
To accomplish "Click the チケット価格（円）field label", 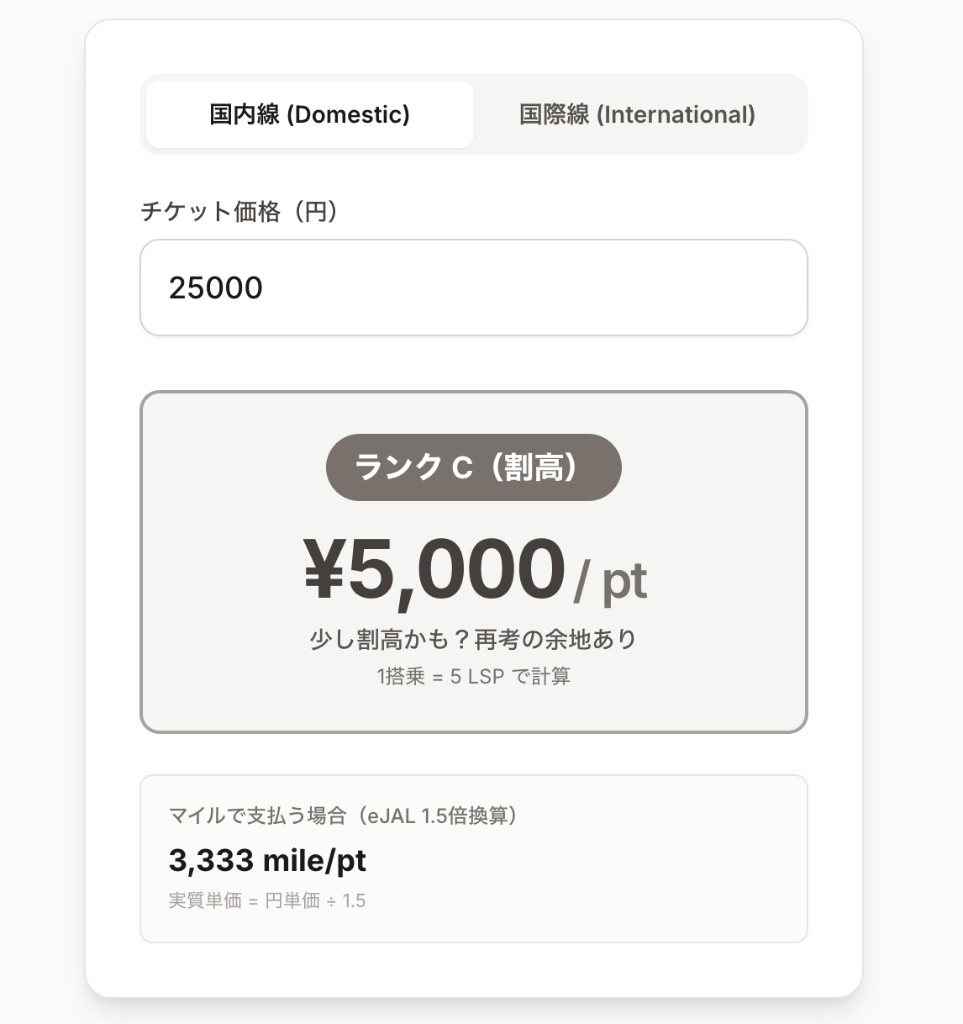I will coord(239,212).
